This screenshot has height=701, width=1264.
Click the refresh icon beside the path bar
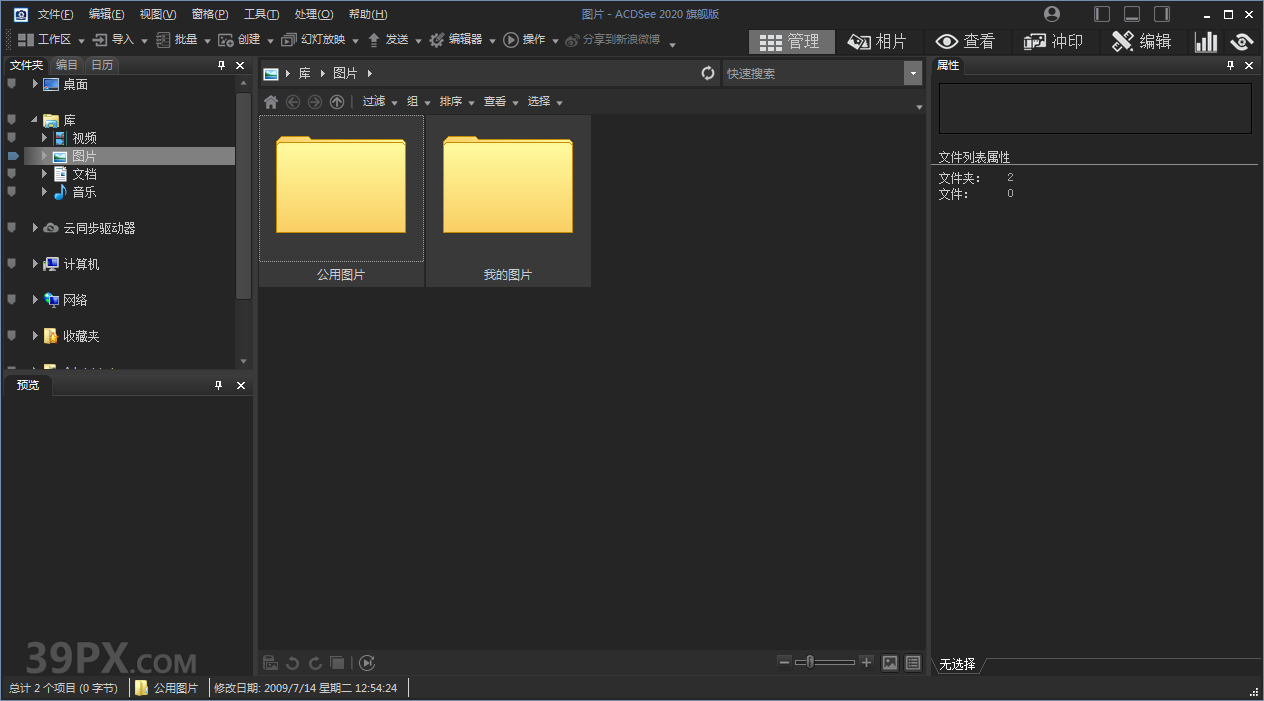click(x=708, y=73)
